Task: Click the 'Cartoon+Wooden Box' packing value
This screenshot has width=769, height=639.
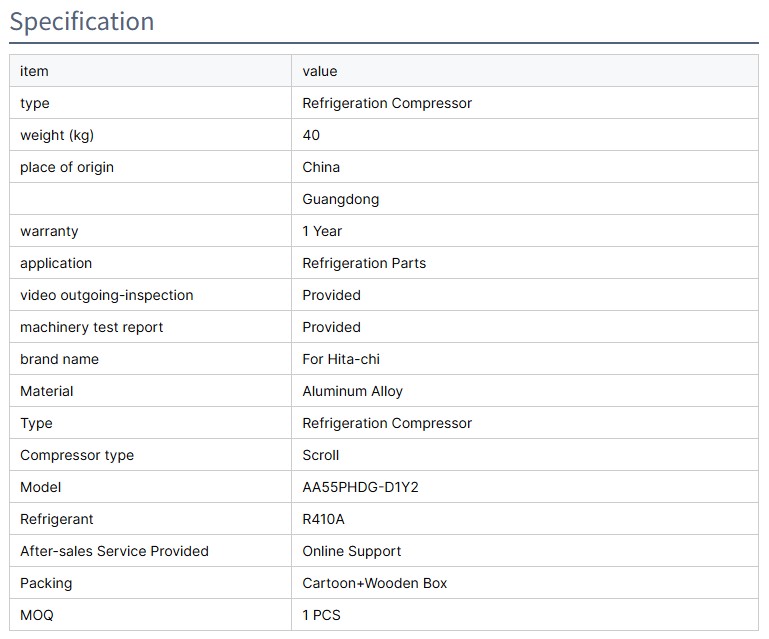Action: [375, 583]
